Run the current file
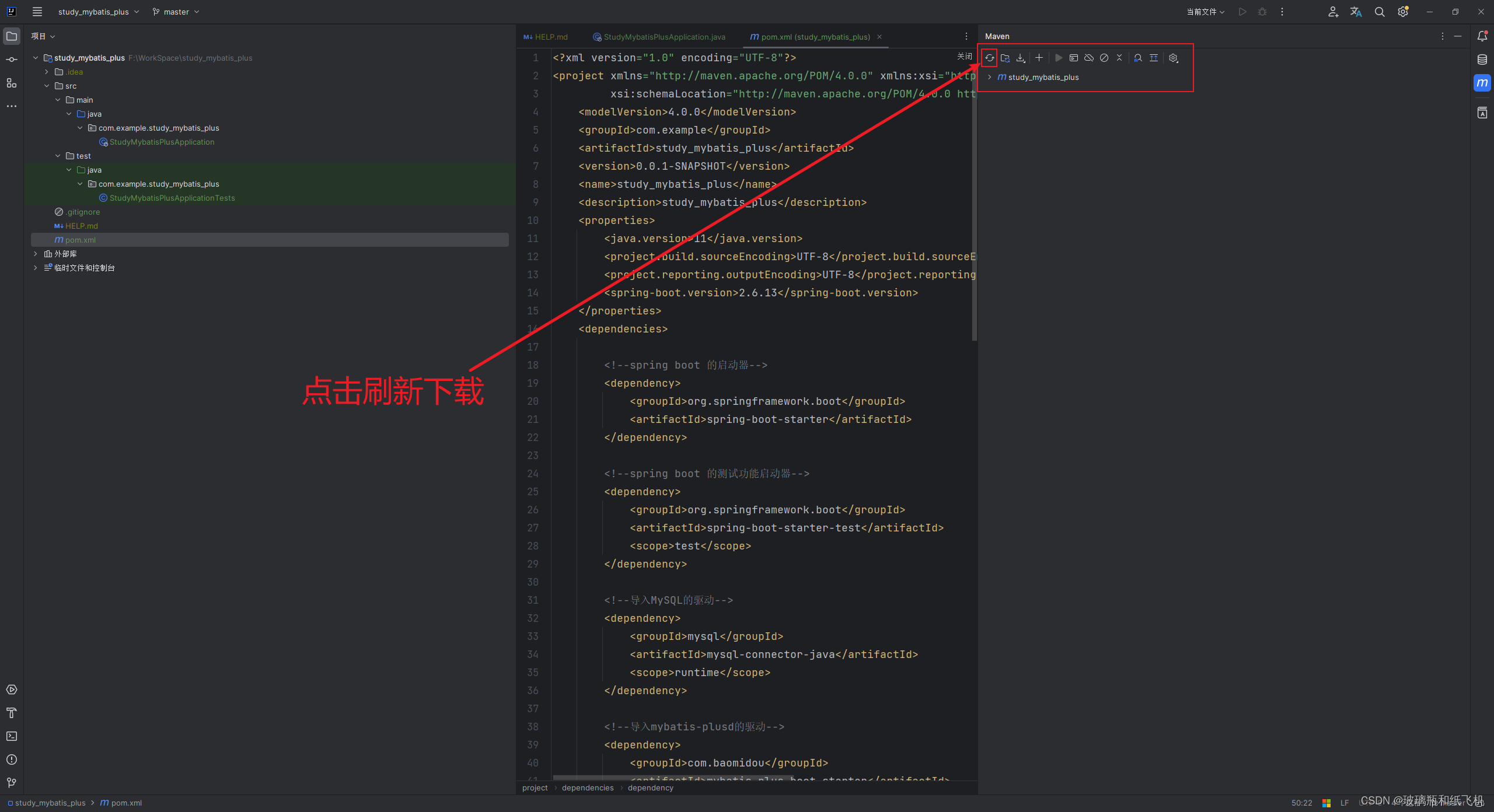The height and width of the screenshot is (812, 1494). (x=1242, y=12)
